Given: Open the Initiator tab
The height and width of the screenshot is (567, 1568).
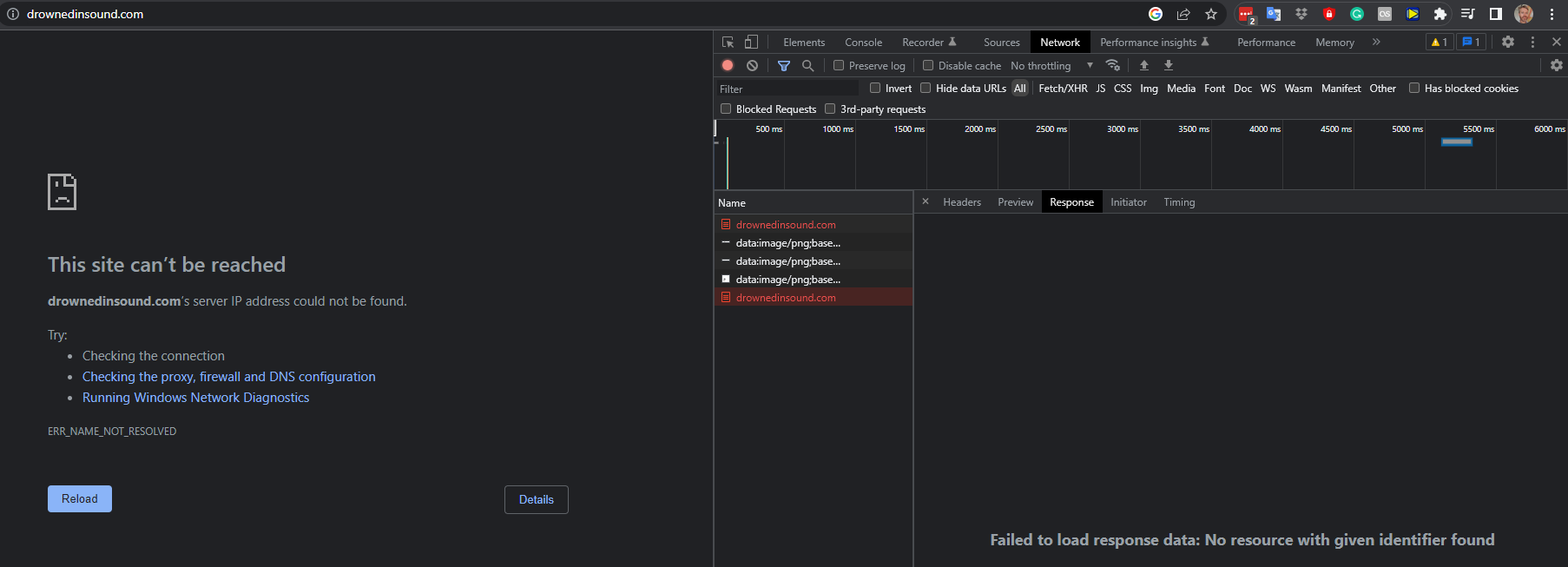Looking at the screenshot, I should [1129, 201].
